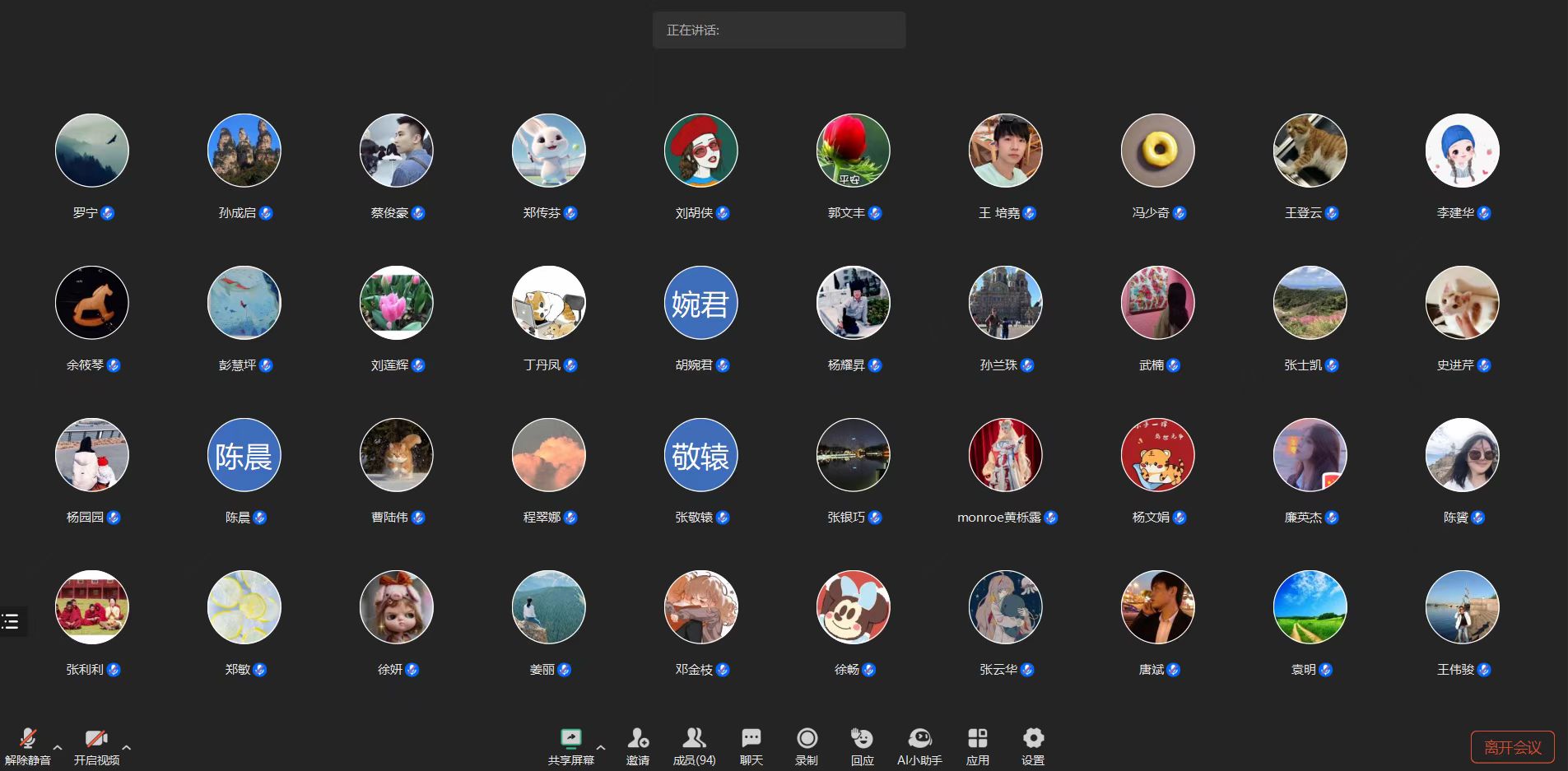1568x771 pixels.
Task: Click the 正在讲话 speaking indicator bar
Action: [779, 30]
